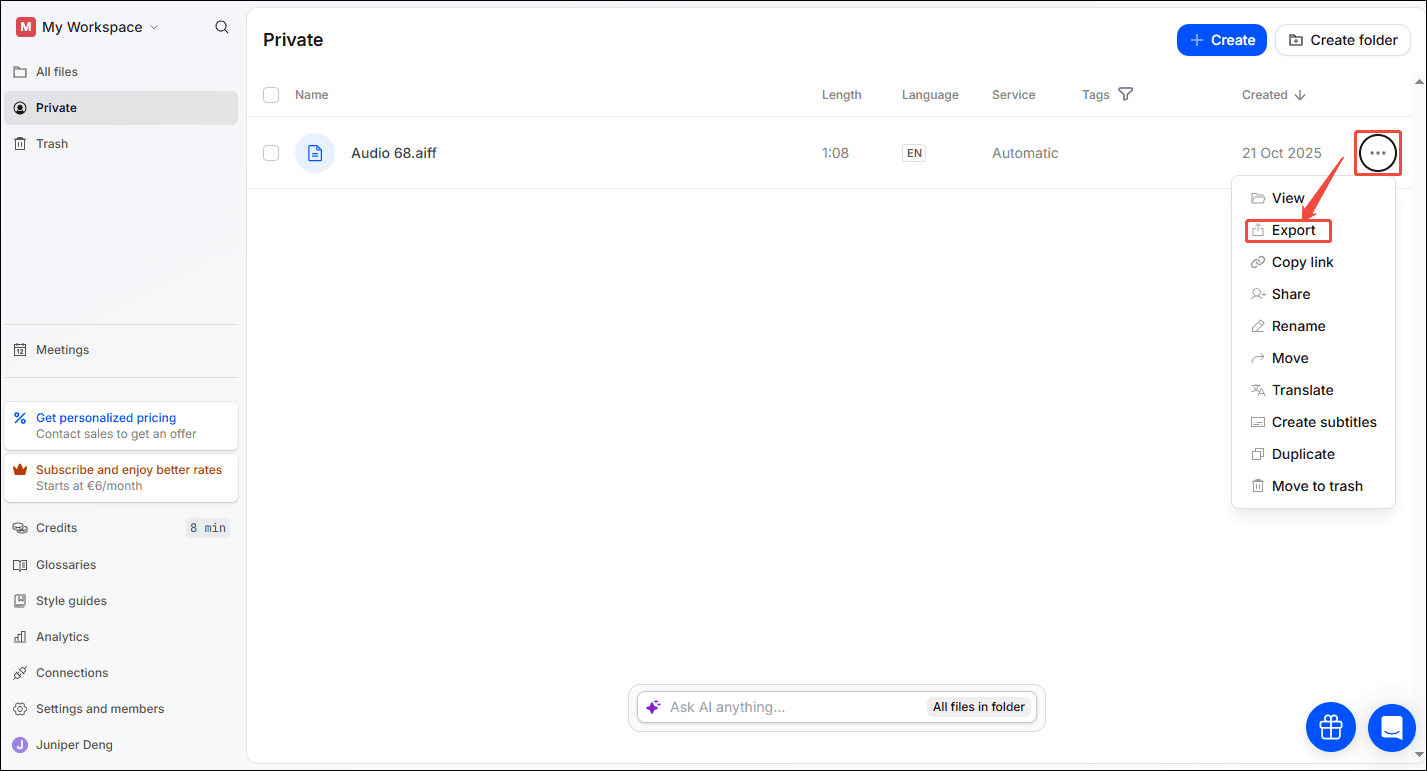1427x771 pixels.
Task: Open the Tags filter funnel icon
Action: click(1125, 95)
